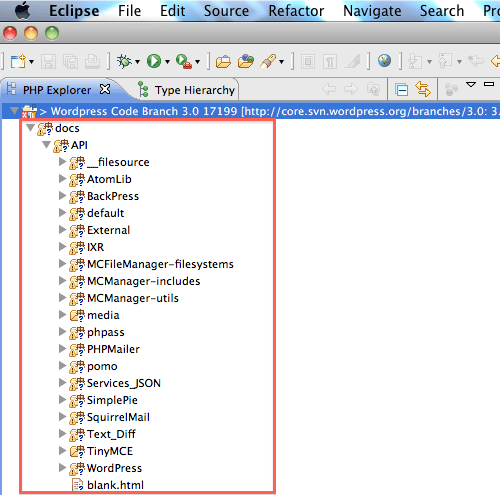Expand the __filesource folder
Image resolution: width=500 pixels, height=495 pixels.
[62, 162]
